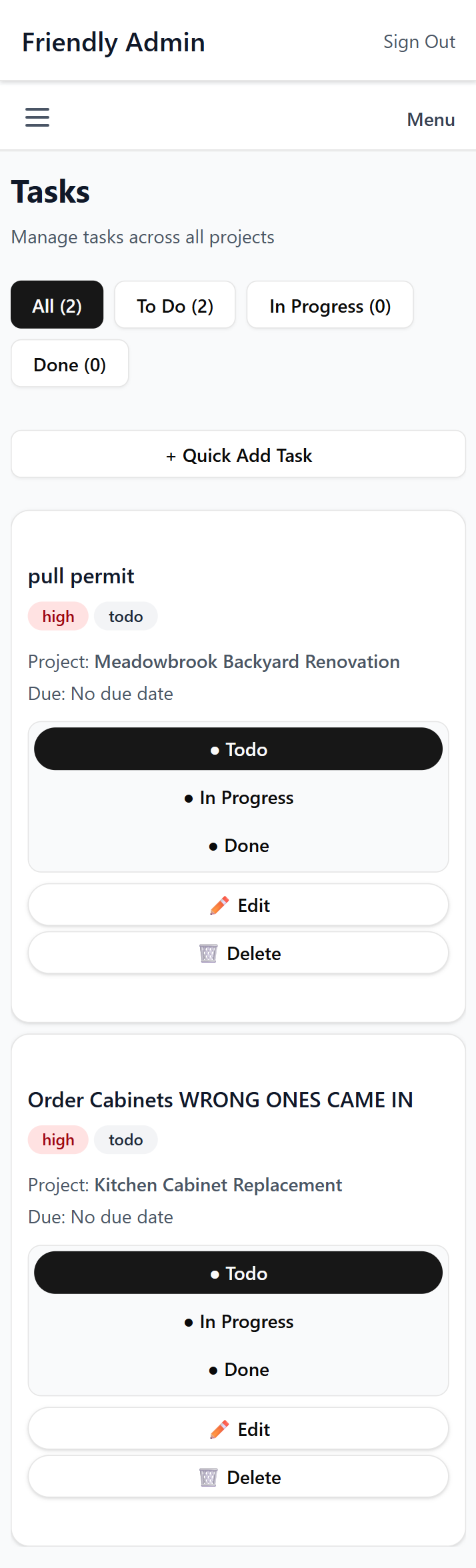The height and width of the screenshot is (1568, 476).
Task: Select the All (2) filter
Action: (57, 305)
